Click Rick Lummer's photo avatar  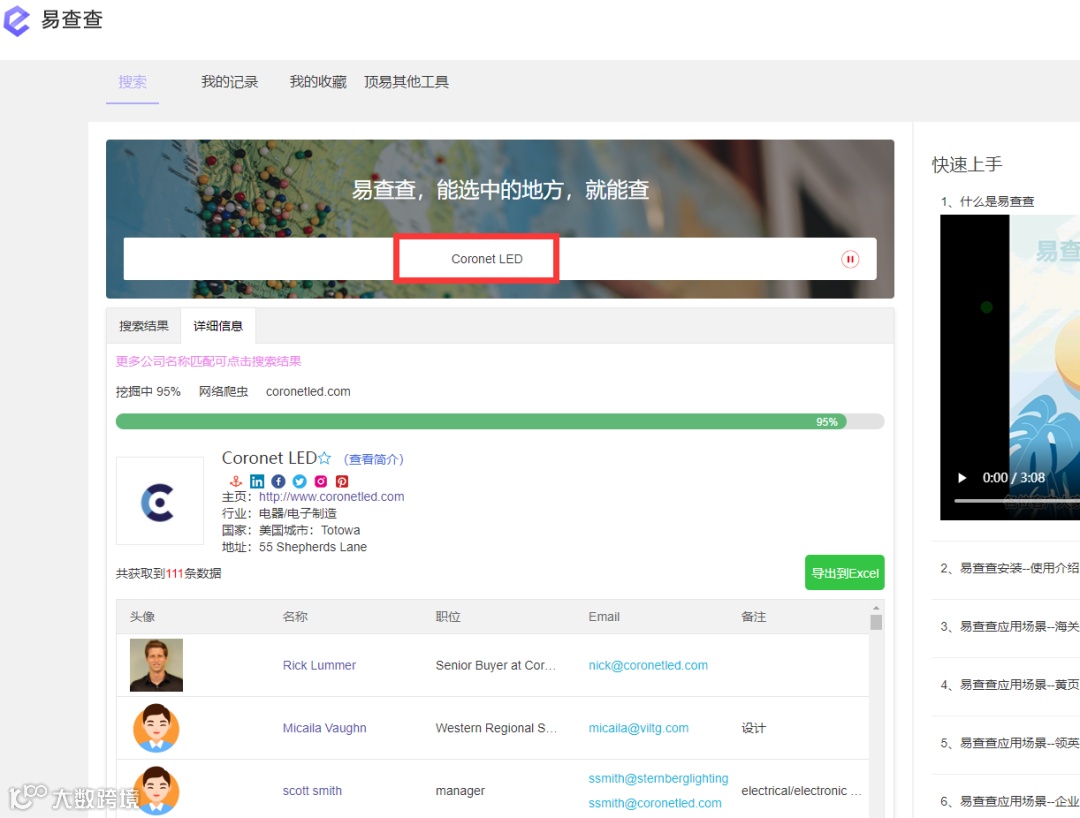point(156,665)
